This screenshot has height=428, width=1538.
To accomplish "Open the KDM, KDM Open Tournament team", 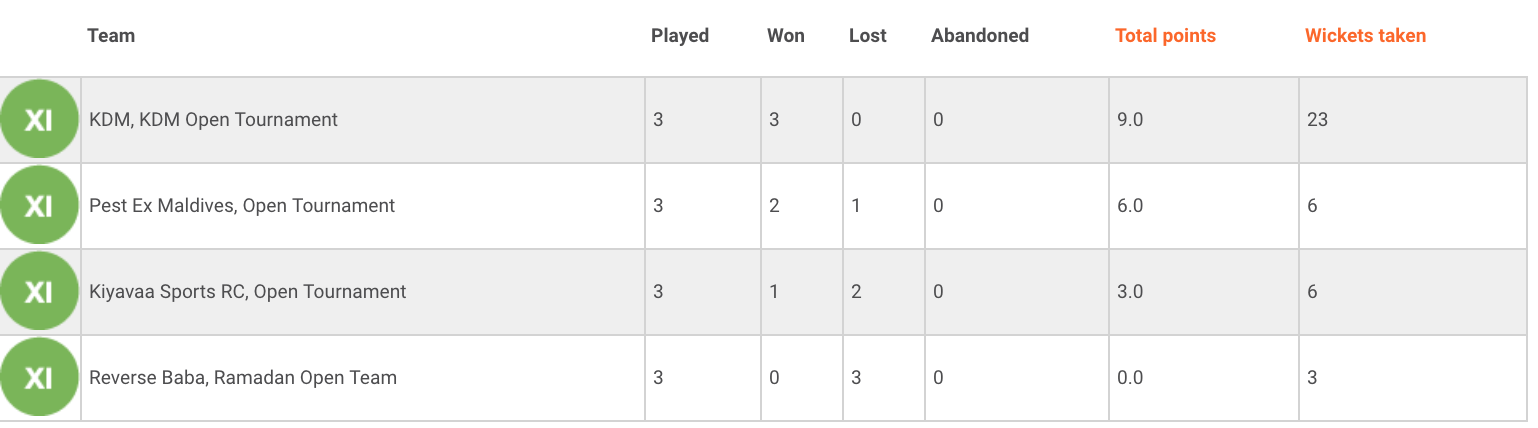I will coord(214,120).
